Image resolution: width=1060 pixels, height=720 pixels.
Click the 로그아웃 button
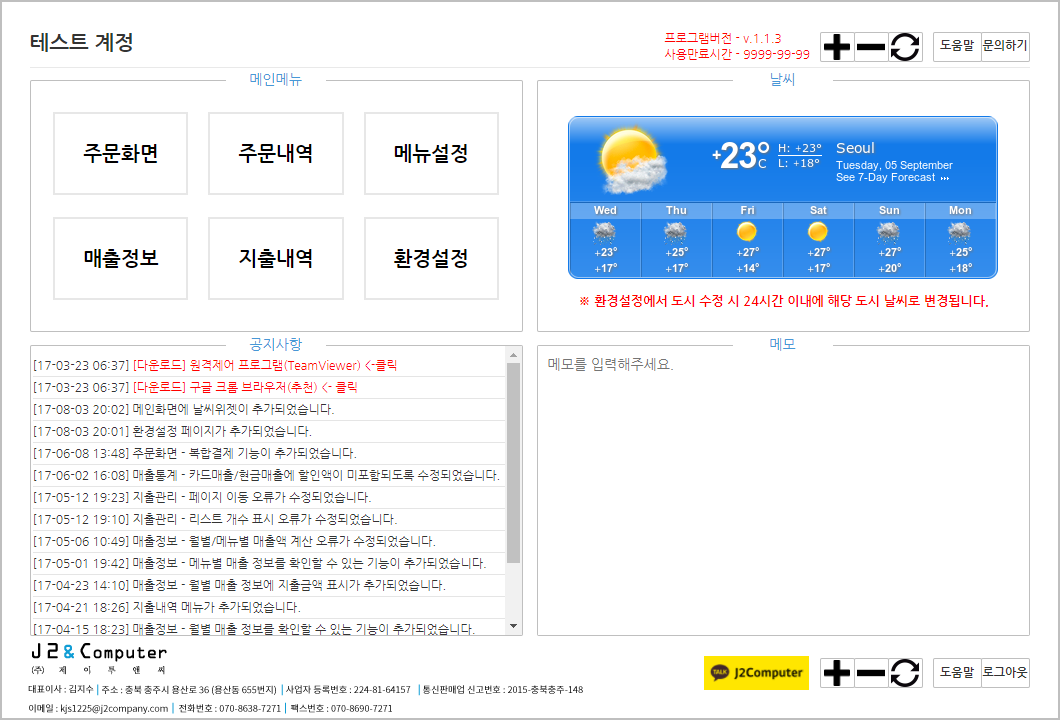[1005, 673]
